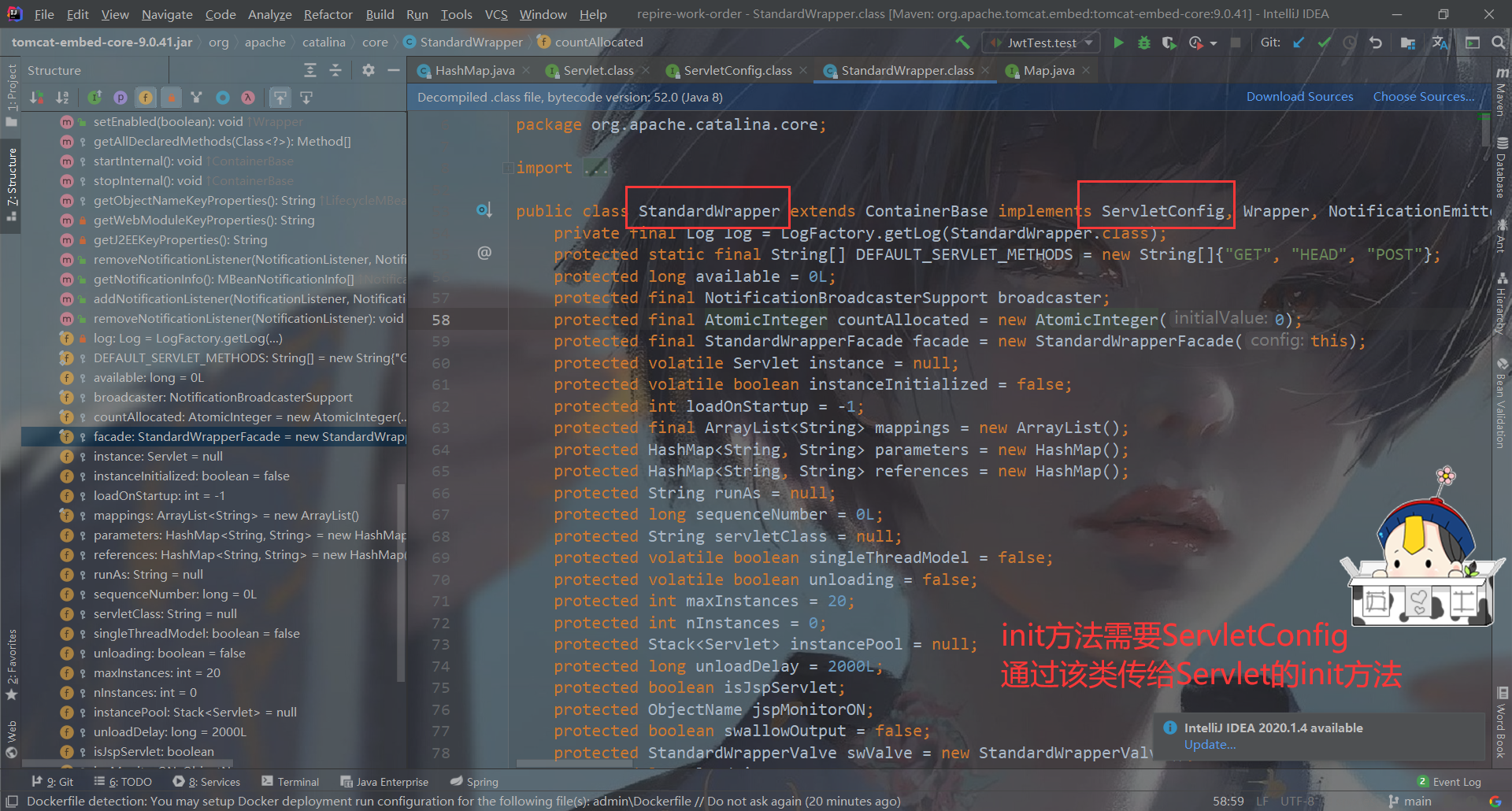Open the Maven tool window
1512x811 pixels.
(1502, 91)
